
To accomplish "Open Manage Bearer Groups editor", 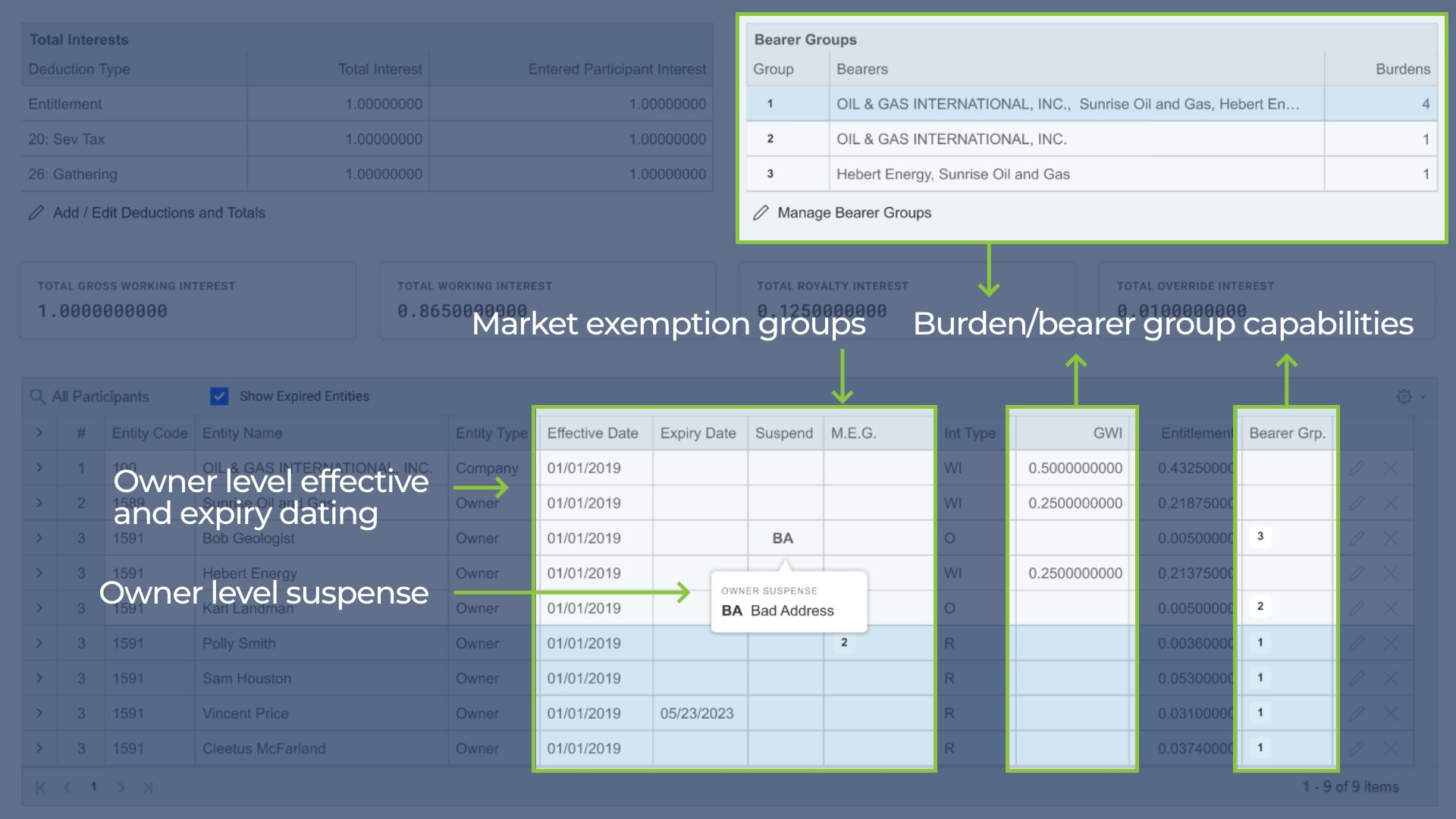I will click(842, 213).
